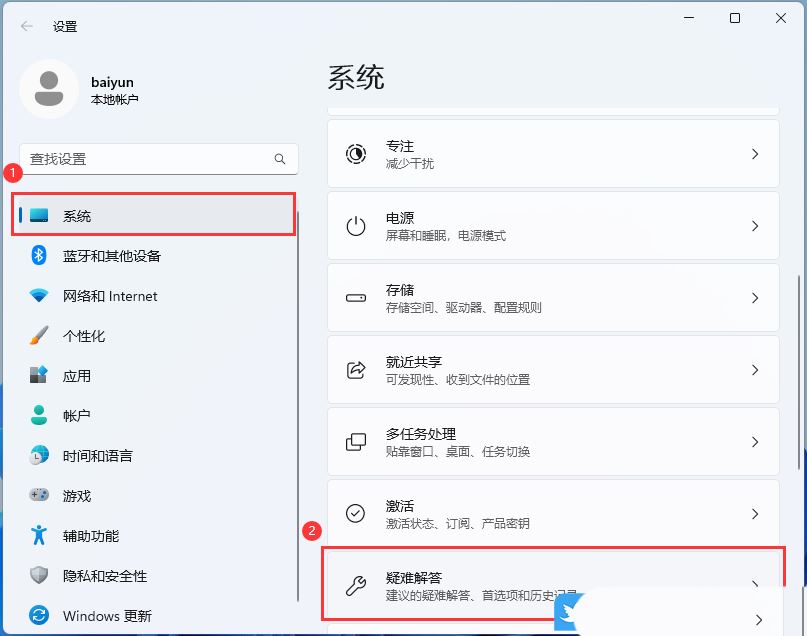Expand 专注 with its chevron arrow
Viewport: 807px width, 636px height.
[x=755, y=154]
